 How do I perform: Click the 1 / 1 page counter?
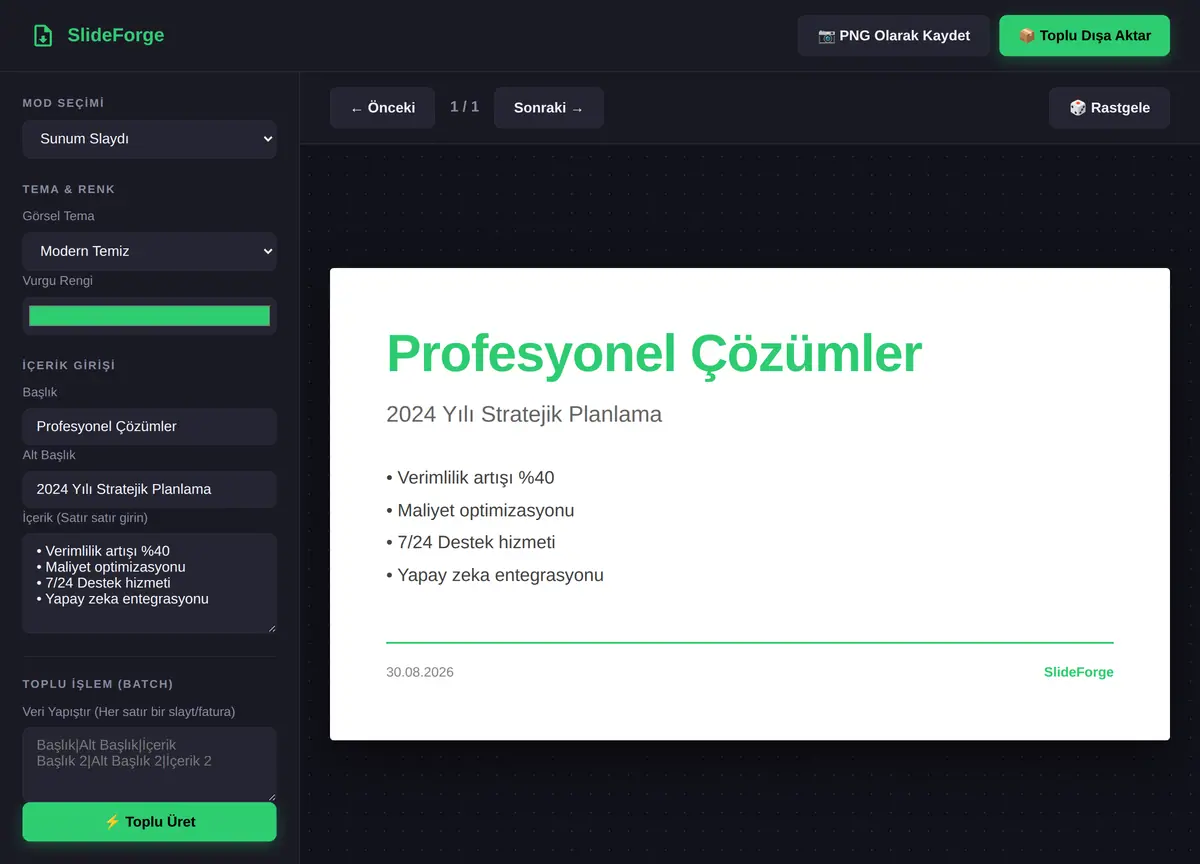point(464,107)
